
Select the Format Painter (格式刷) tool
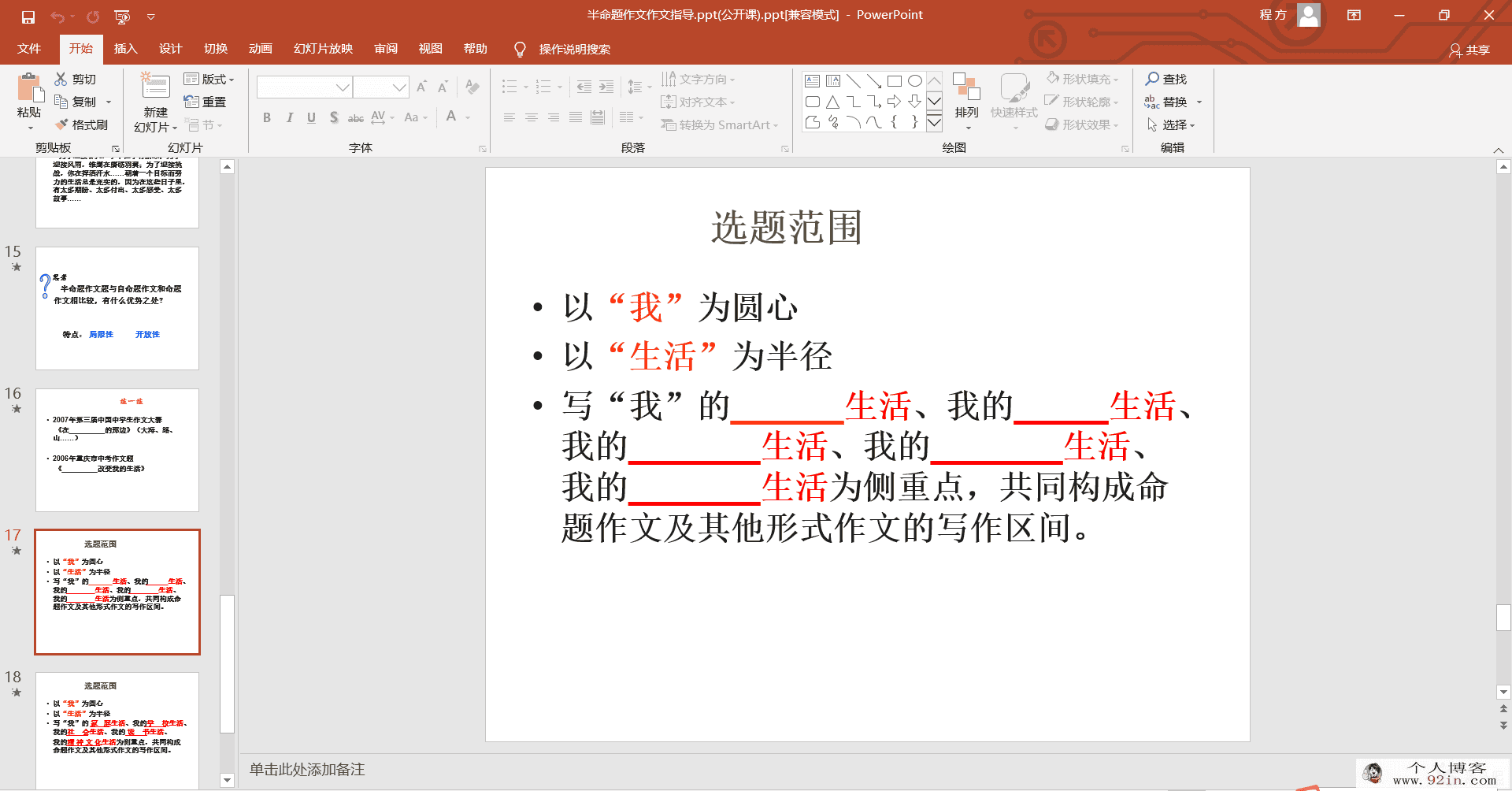(81, 124)
